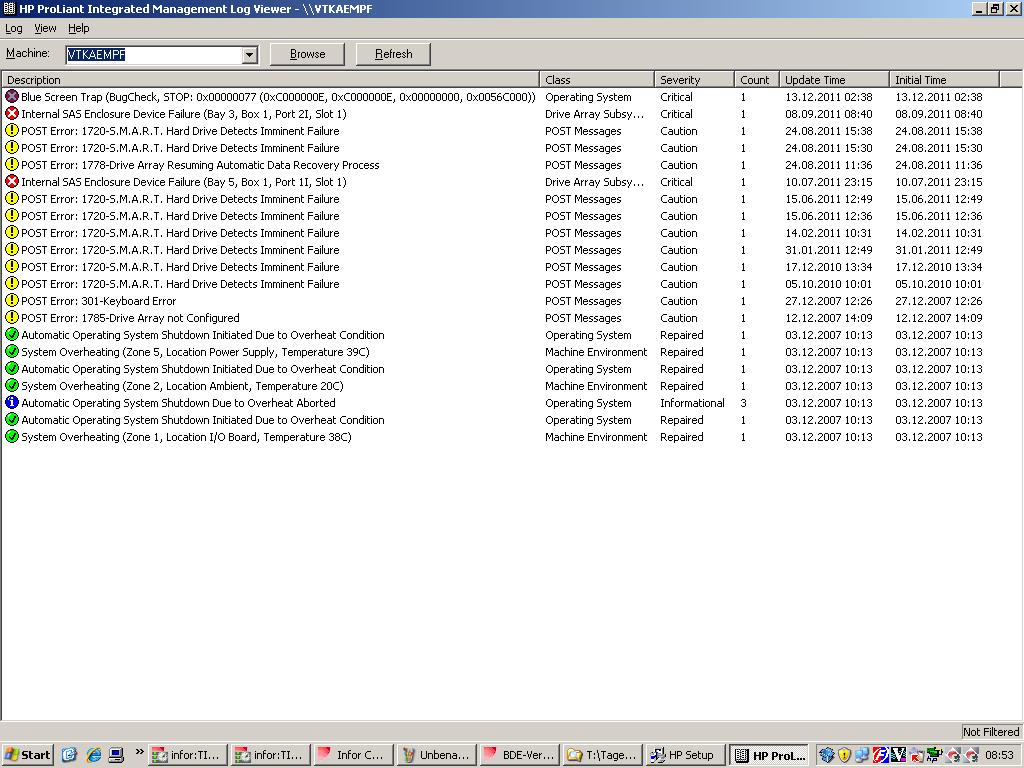
Task: Expand the Machine dropdown arrow
Action: click(249, 55)
